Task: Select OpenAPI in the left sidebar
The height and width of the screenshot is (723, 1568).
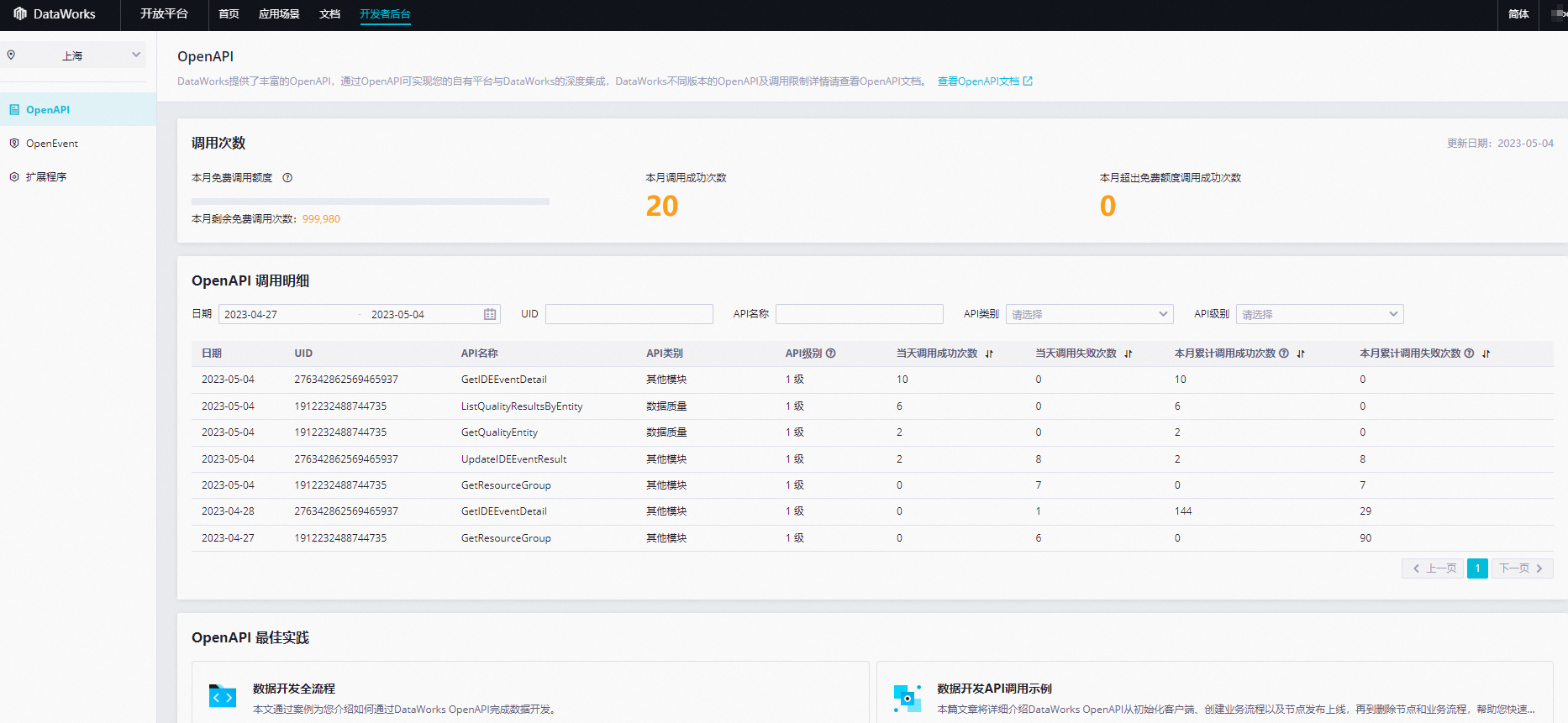Action: tap(78, 109)
